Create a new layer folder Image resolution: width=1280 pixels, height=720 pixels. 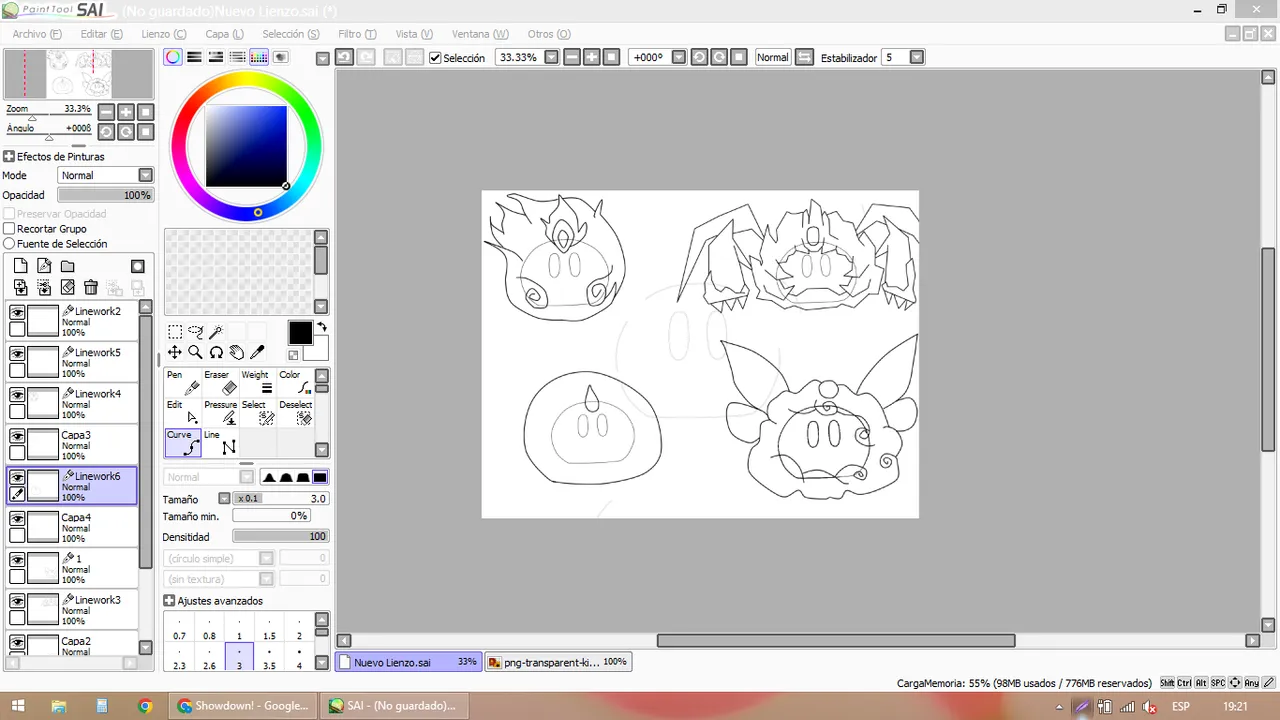(x=67, y=266)
